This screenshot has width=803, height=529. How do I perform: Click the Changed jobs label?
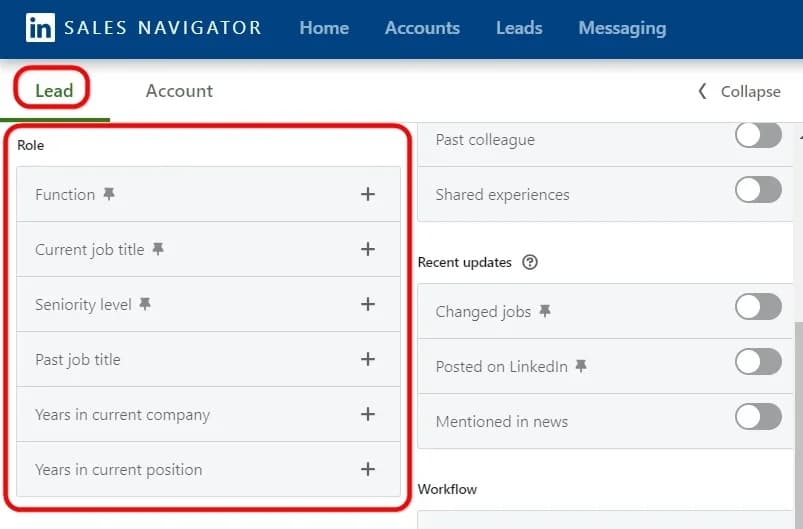pyautogui.click(x=483, y=312)
